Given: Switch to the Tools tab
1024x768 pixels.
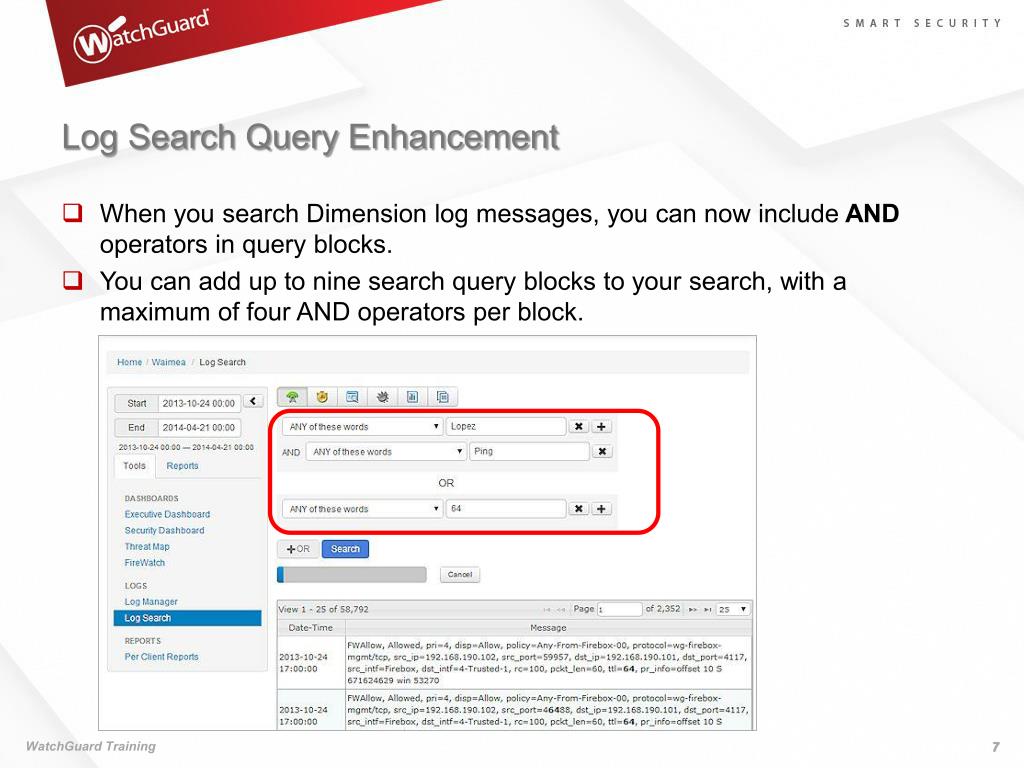Looking at the screenshot, I should [x=135, y=466].
